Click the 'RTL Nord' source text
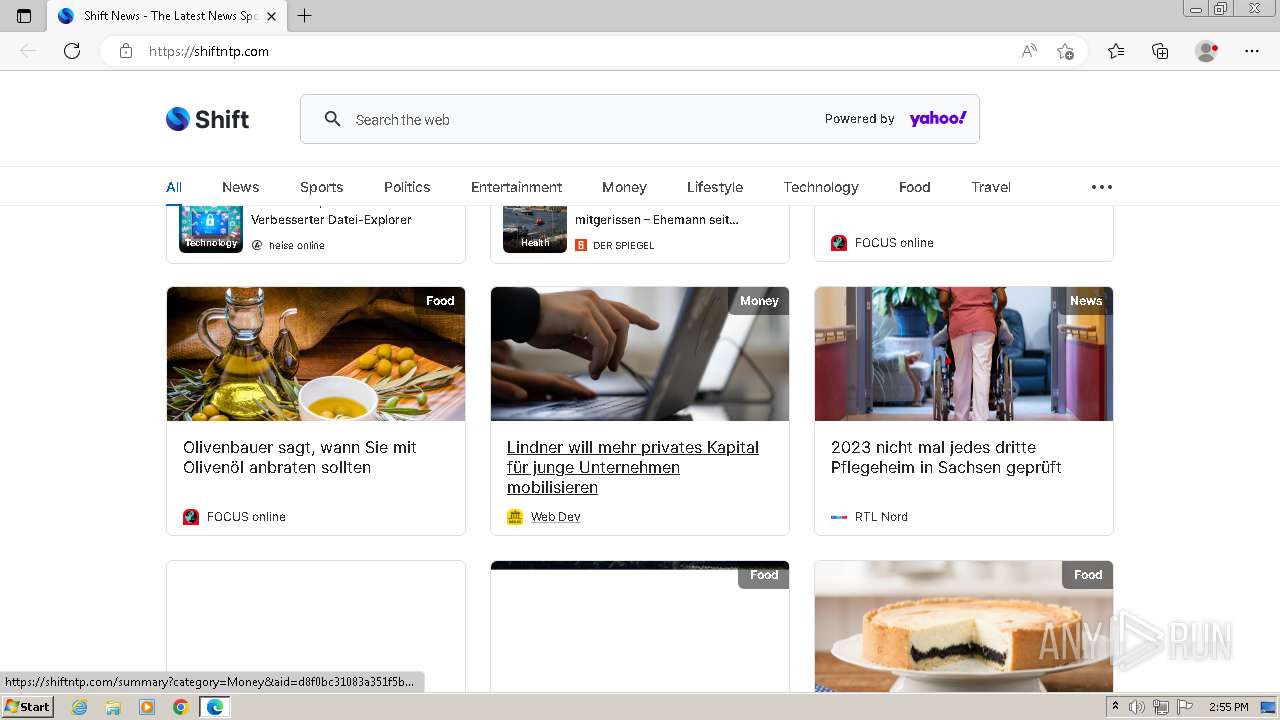Viewport: 1280px width, 720px height. (881, 517)
